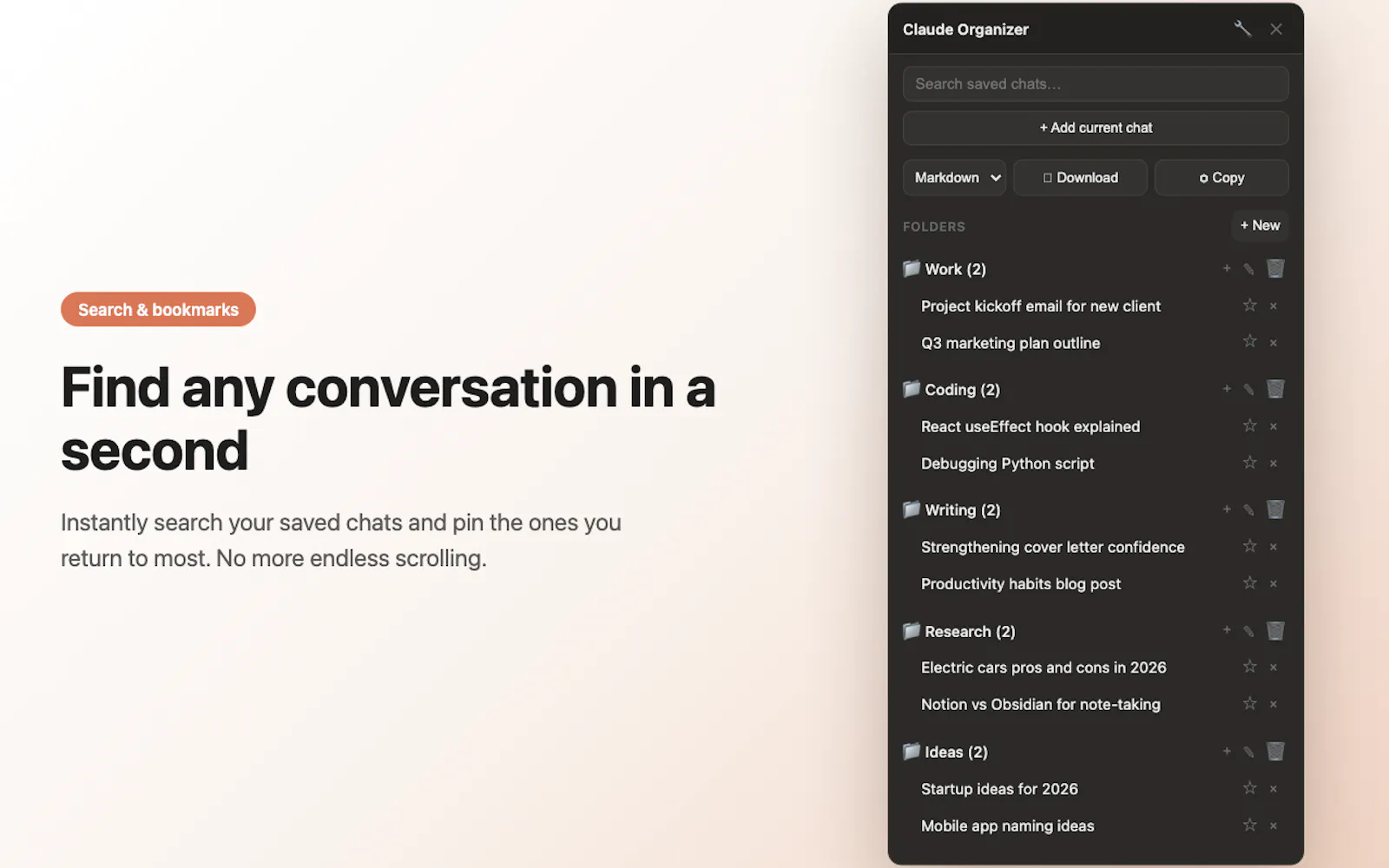
Task: Remove Project kickoff email chat
Action: [1274, 306]
